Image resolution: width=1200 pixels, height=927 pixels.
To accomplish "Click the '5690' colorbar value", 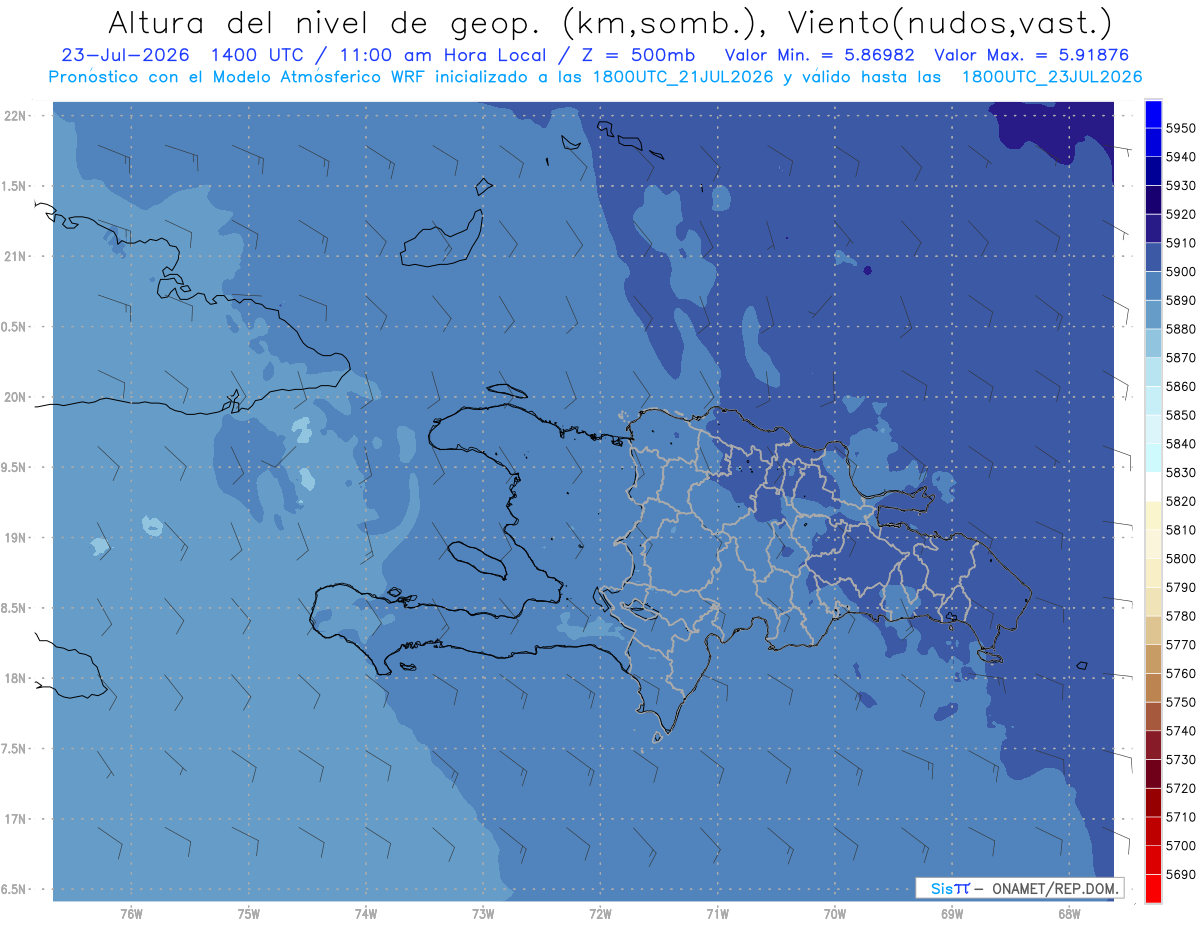I will click(1180, 875).
